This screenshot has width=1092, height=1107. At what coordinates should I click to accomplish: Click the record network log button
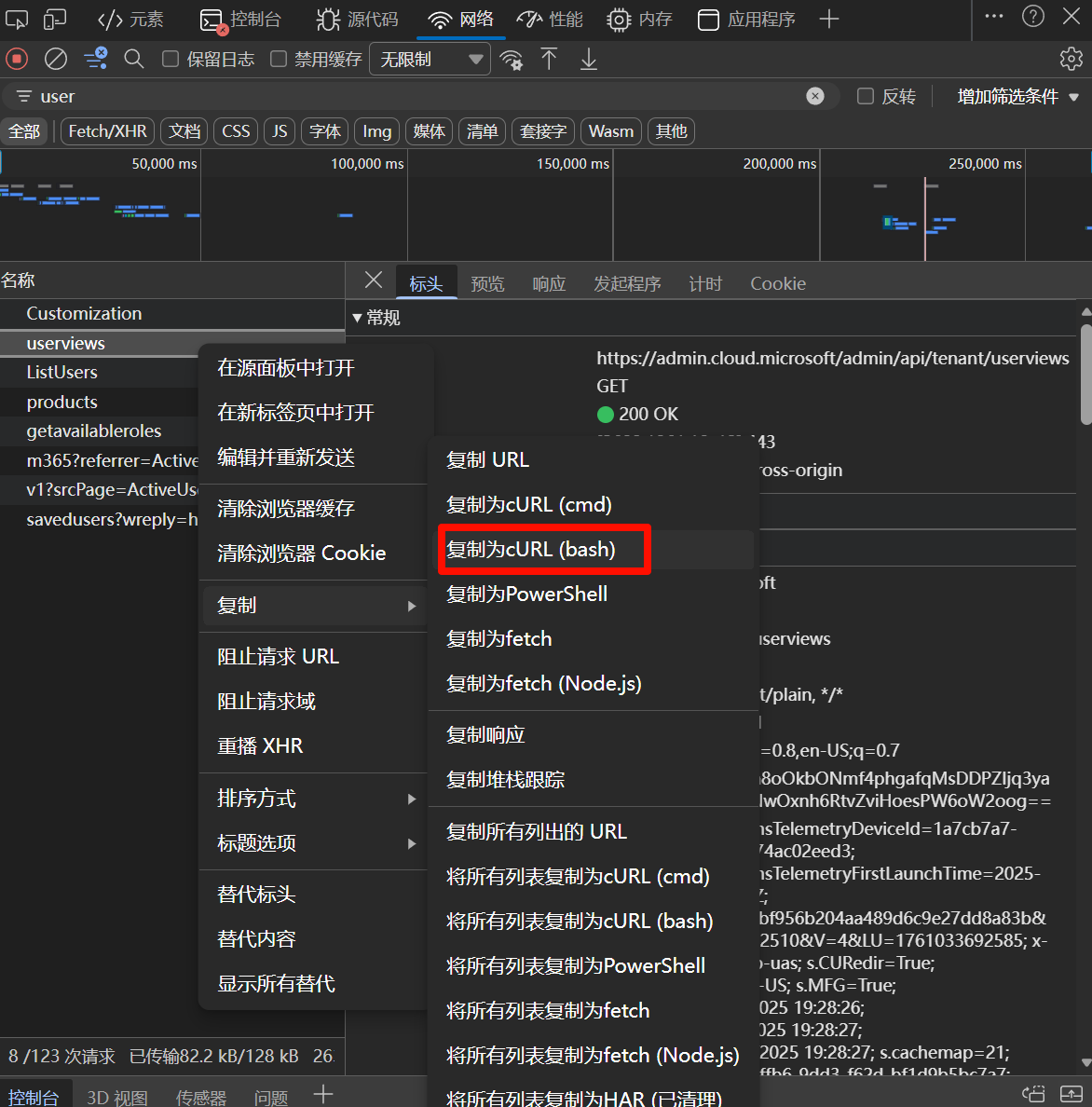point(17,60)
